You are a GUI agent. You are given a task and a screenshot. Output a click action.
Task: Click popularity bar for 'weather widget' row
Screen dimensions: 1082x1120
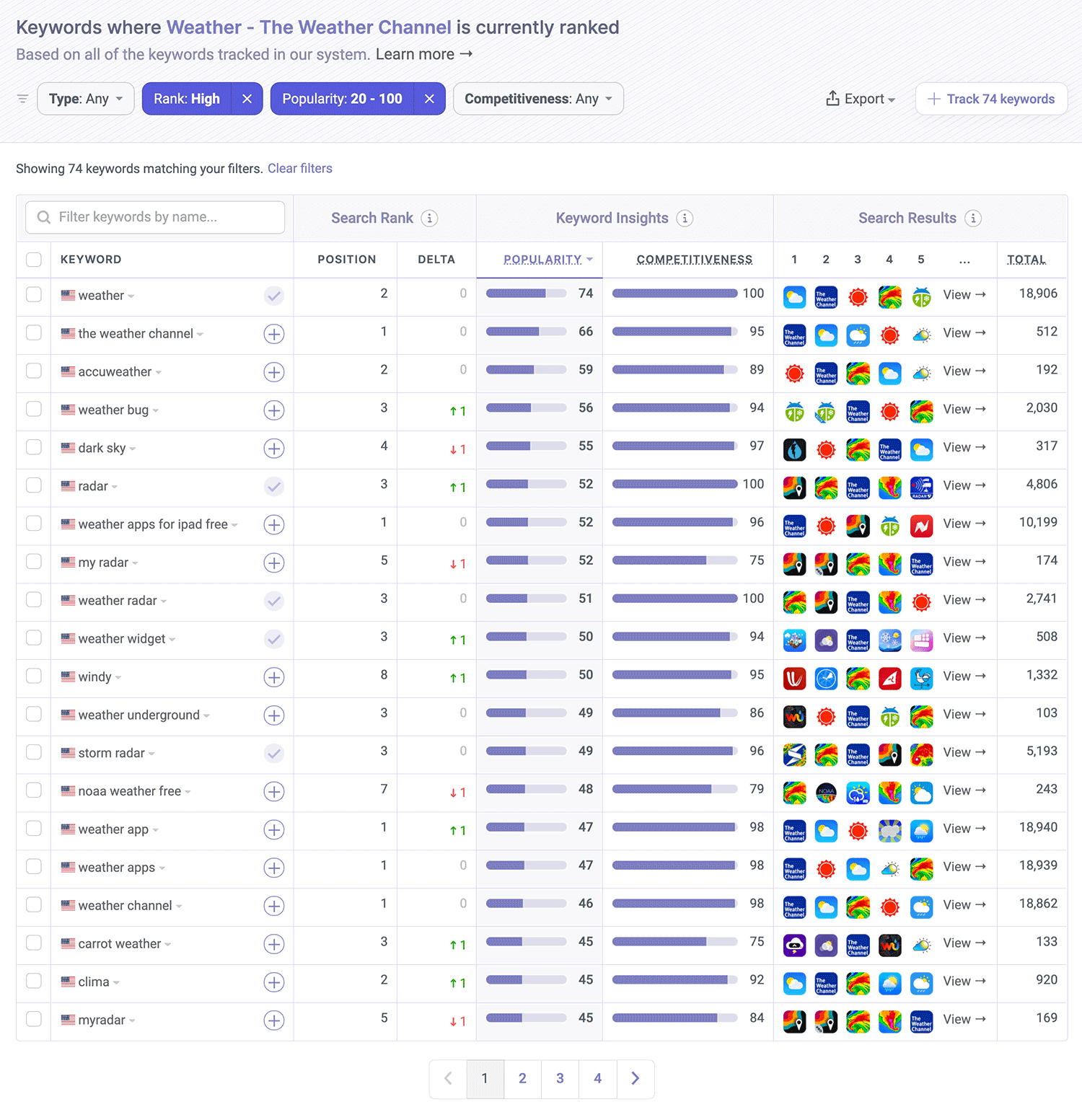(526, 637)
